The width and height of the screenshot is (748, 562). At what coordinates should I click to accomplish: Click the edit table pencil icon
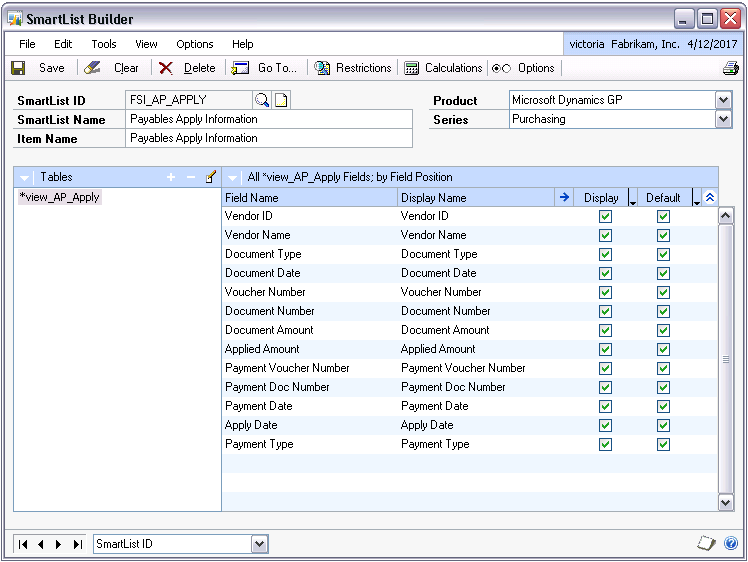210,177
